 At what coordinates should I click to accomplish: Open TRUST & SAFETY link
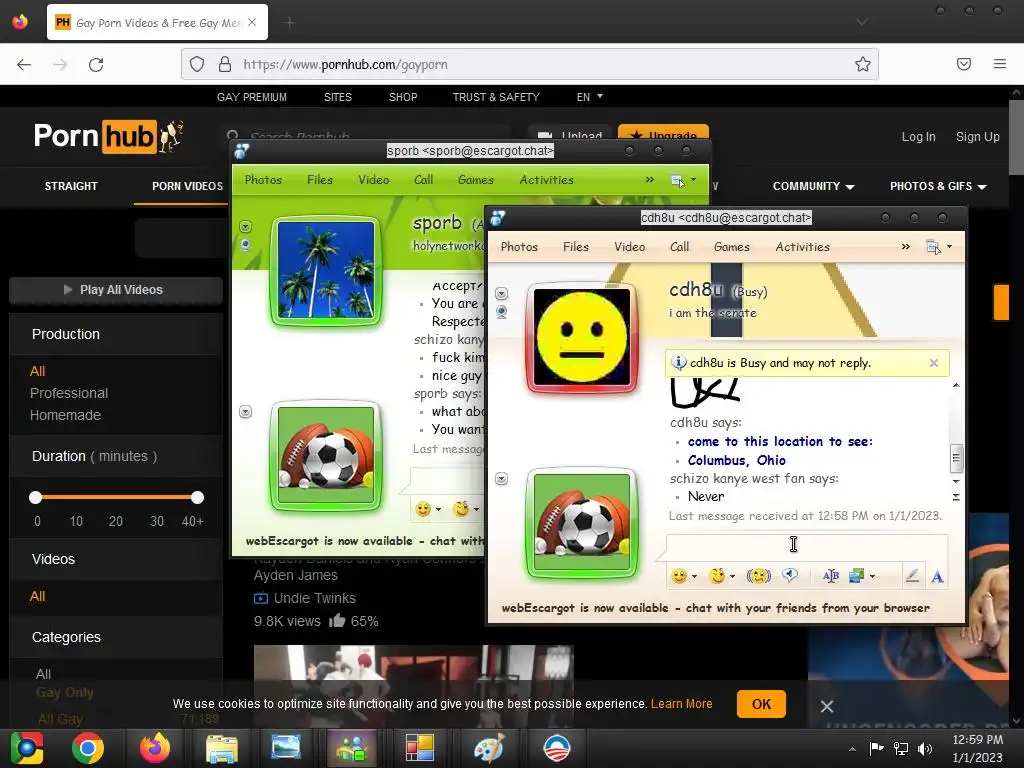tap(496, 97)
